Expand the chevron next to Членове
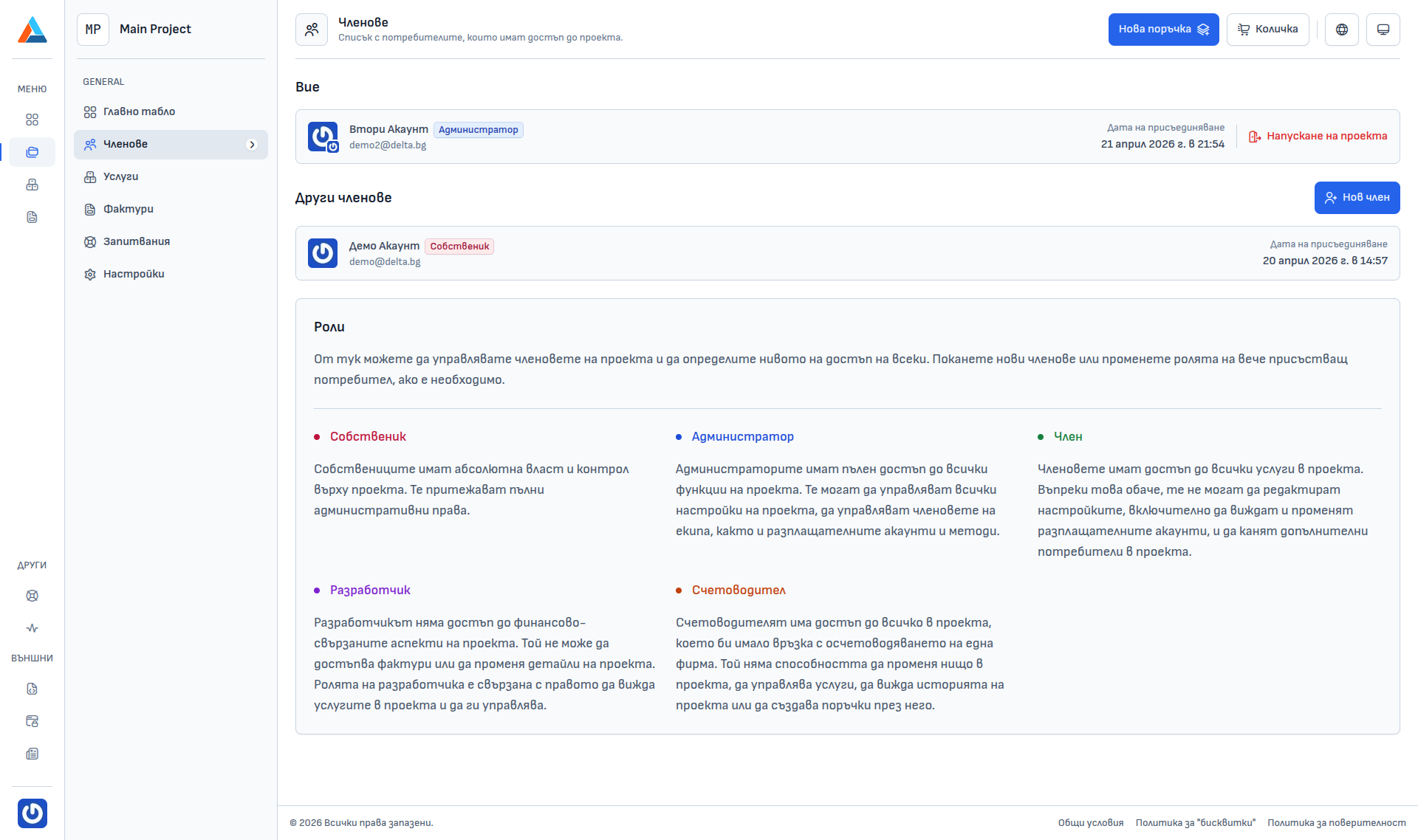The image size is (1418, 840). tap(252, 145)
